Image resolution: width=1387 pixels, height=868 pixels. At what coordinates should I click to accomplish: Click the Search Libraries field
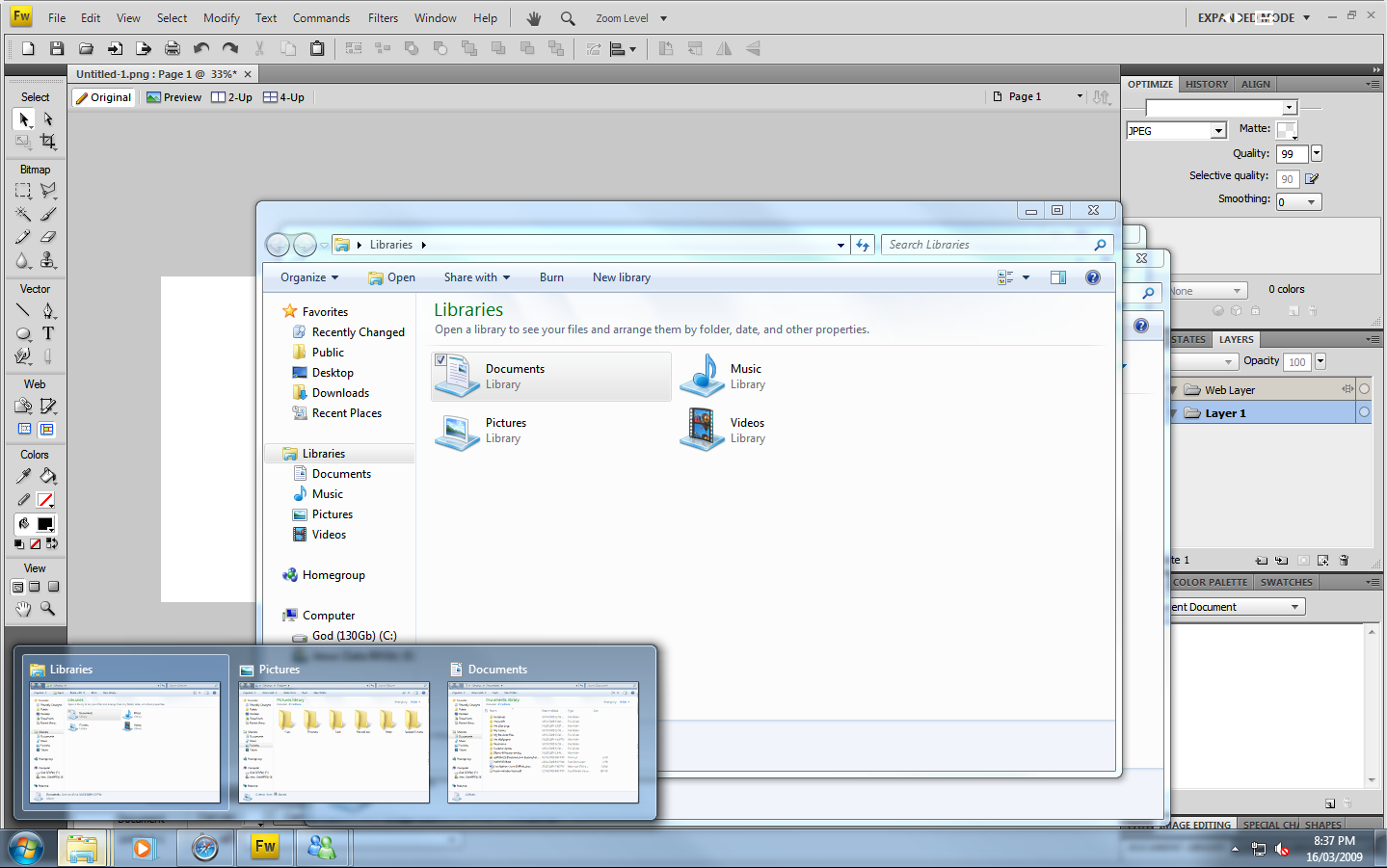point(997,245)
